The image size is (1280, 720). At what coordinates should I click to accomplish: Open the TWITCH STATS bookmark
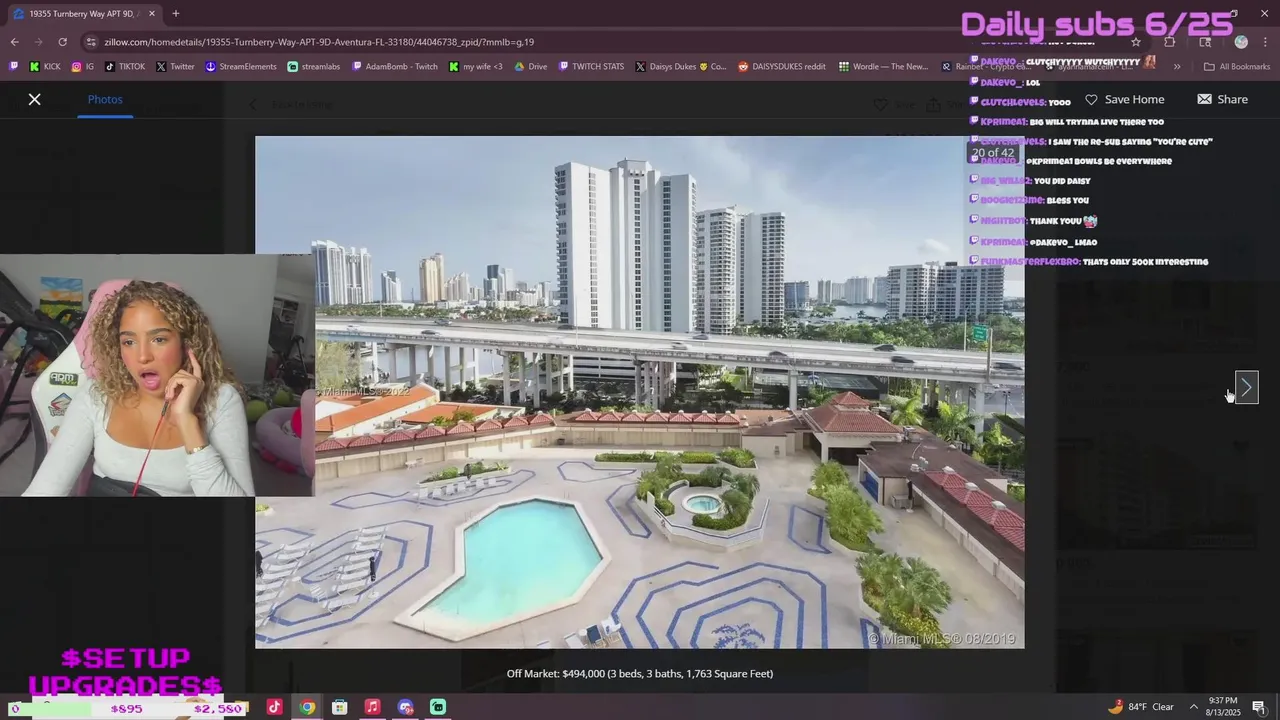592,67
